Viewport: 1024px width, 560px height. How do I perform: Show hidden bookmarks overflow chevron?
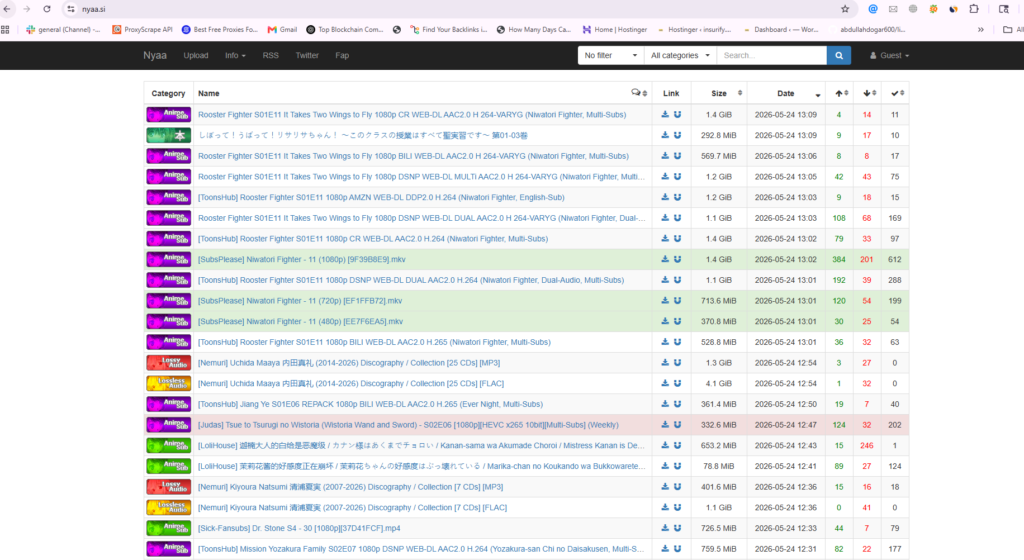(x=980, y=29)
